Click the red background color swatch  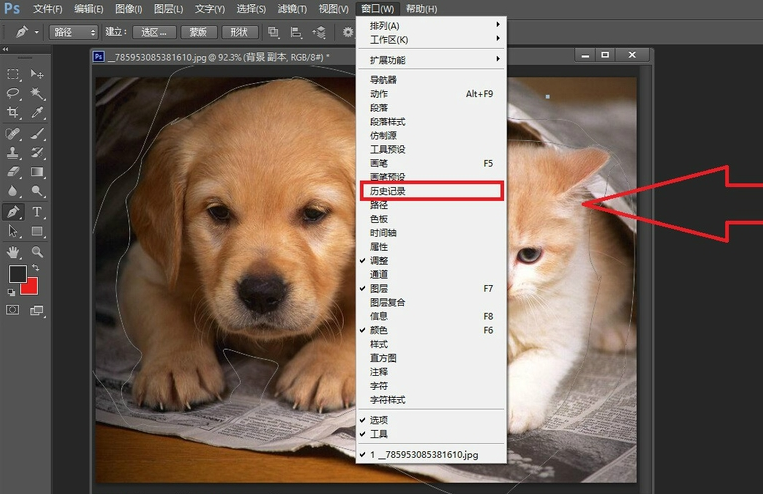[31, 287]
